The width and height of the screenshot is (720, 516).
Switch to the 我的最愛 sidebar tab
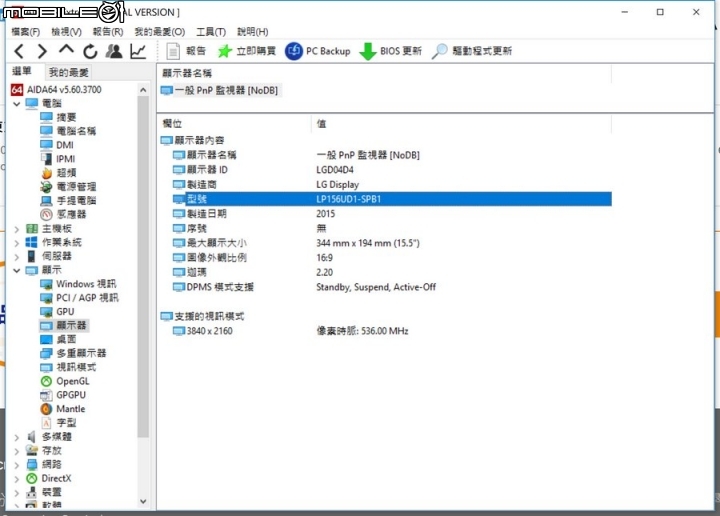click(x=68, y=72)
